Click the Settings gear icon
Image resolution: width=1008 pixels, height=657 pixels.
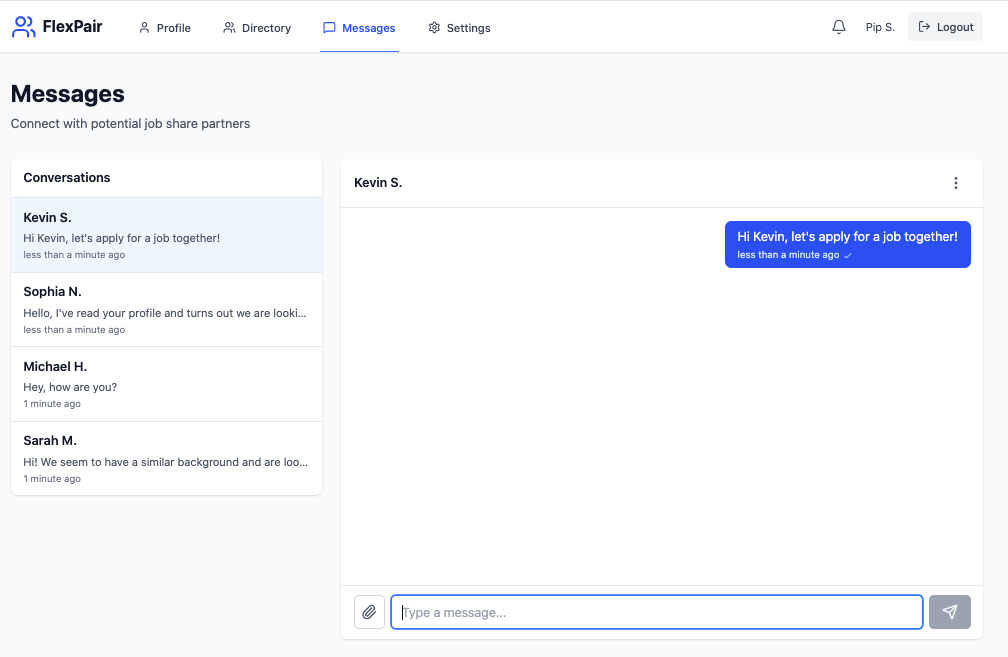pos(434,28)
